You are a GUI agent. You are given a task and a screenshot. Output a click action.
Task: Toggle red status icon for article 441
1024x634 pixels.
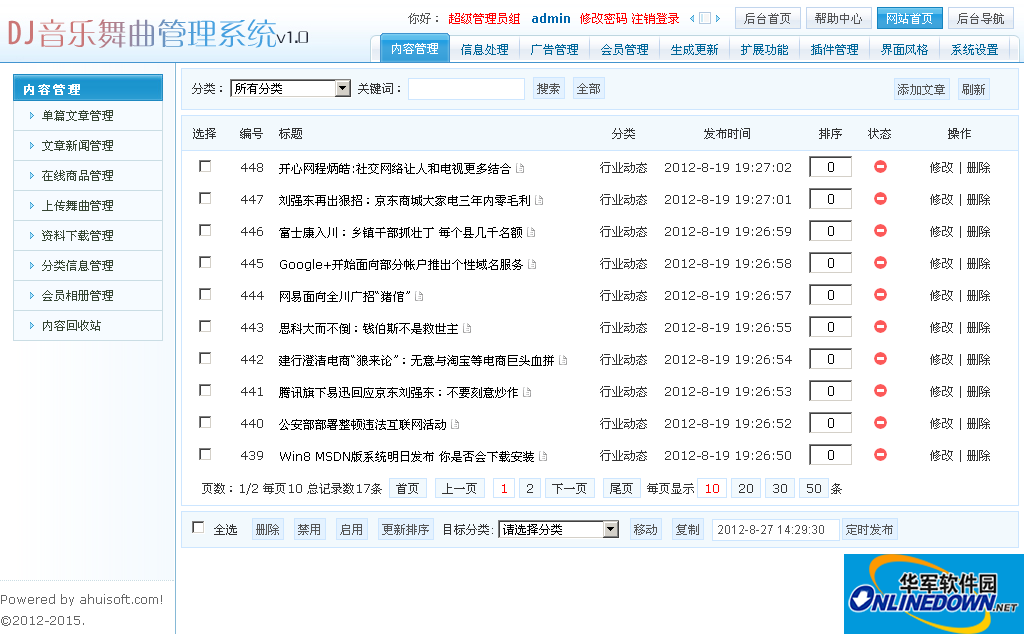click(x=880, y=390)
